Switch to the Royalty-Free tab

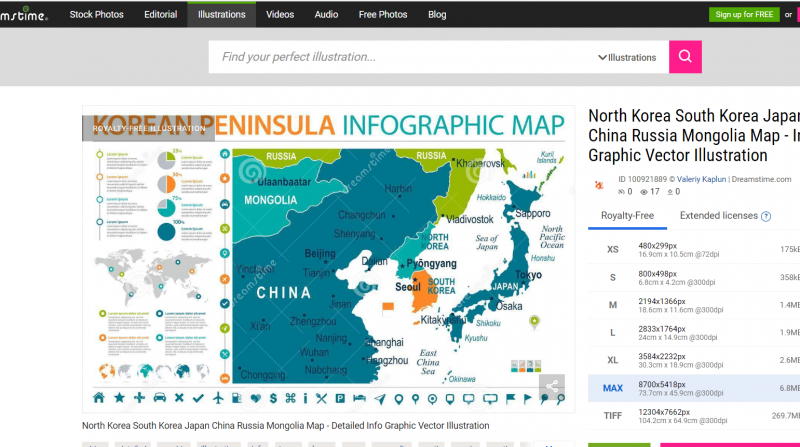point(627,216)
